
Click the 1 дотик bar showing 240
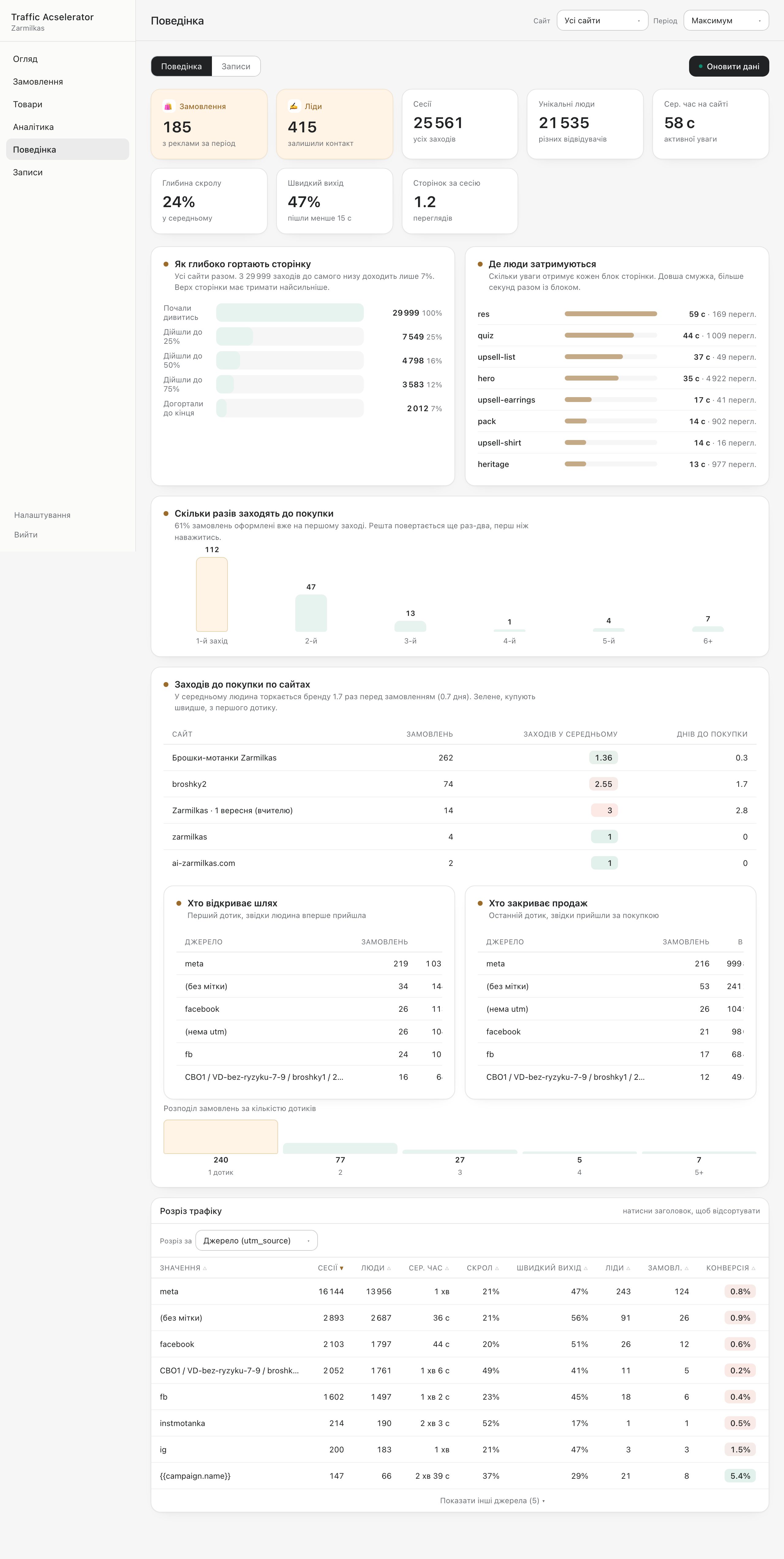point(221,1136)
